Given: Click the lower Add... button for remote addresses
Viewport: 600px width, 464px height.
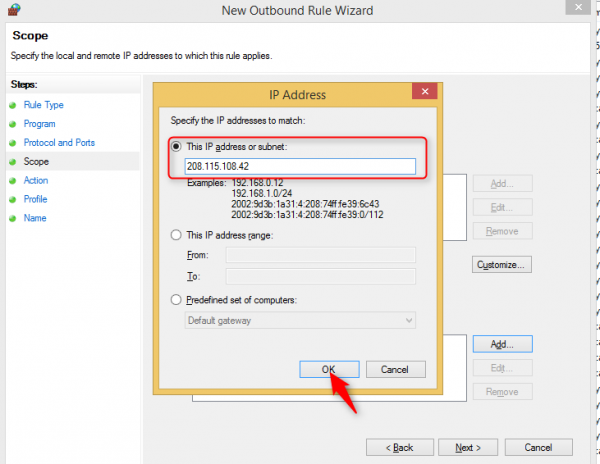Looking at the screenshot, I should pyautogui.click(x=502, y=344).
